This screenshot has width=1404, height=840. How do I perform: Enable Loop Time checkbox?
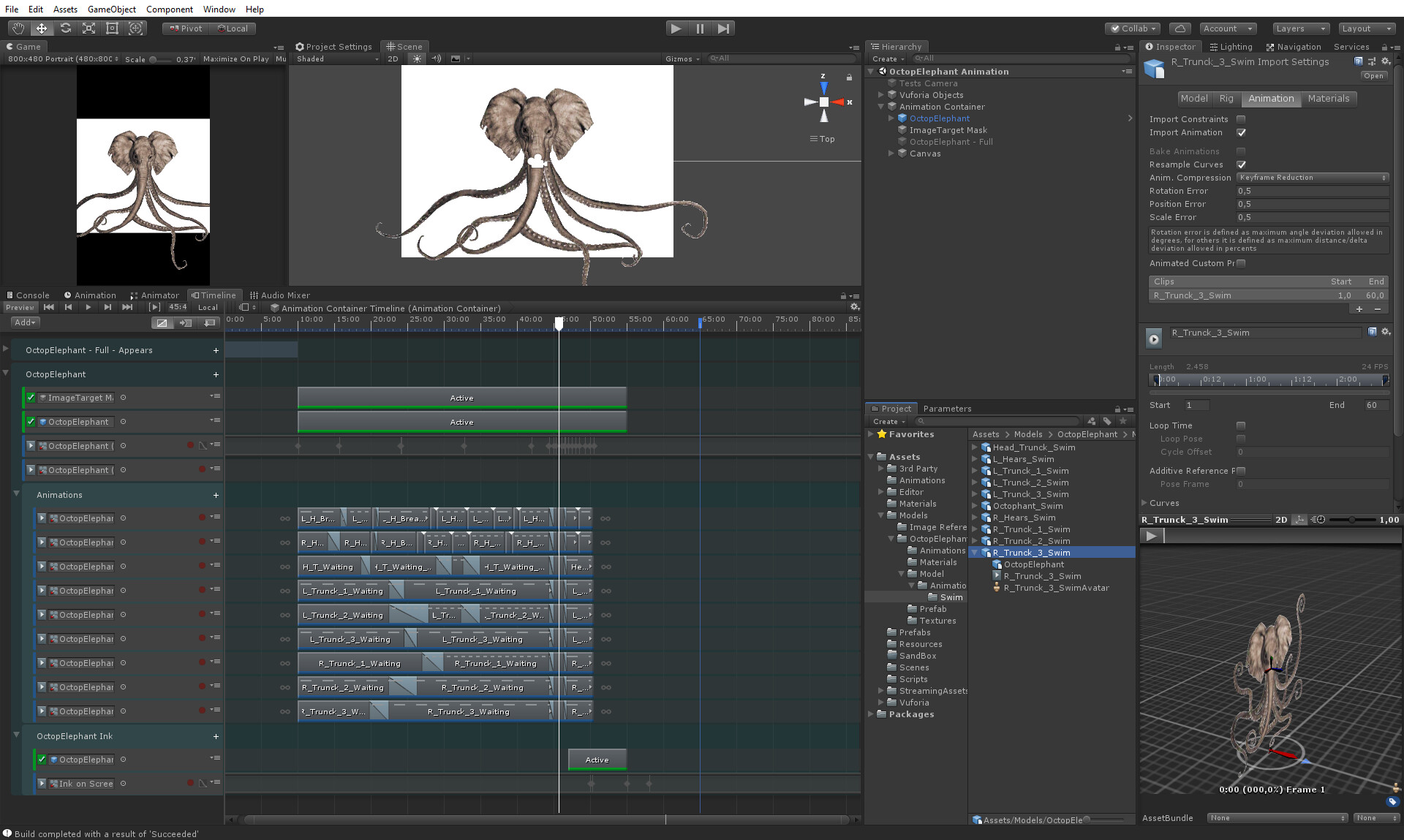1241,425
